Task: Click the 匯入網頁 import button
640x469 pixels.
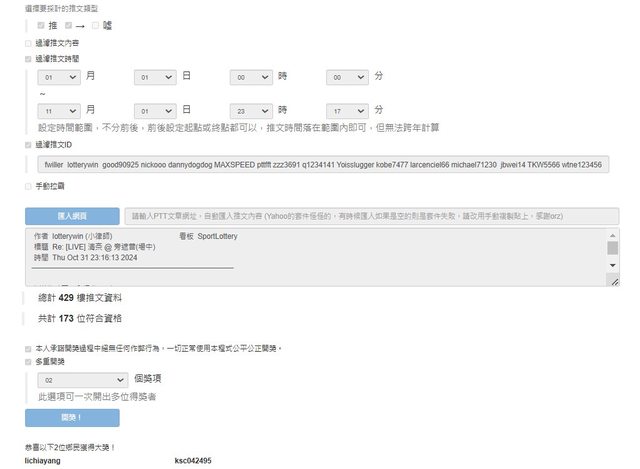Action: coord(71,216)
